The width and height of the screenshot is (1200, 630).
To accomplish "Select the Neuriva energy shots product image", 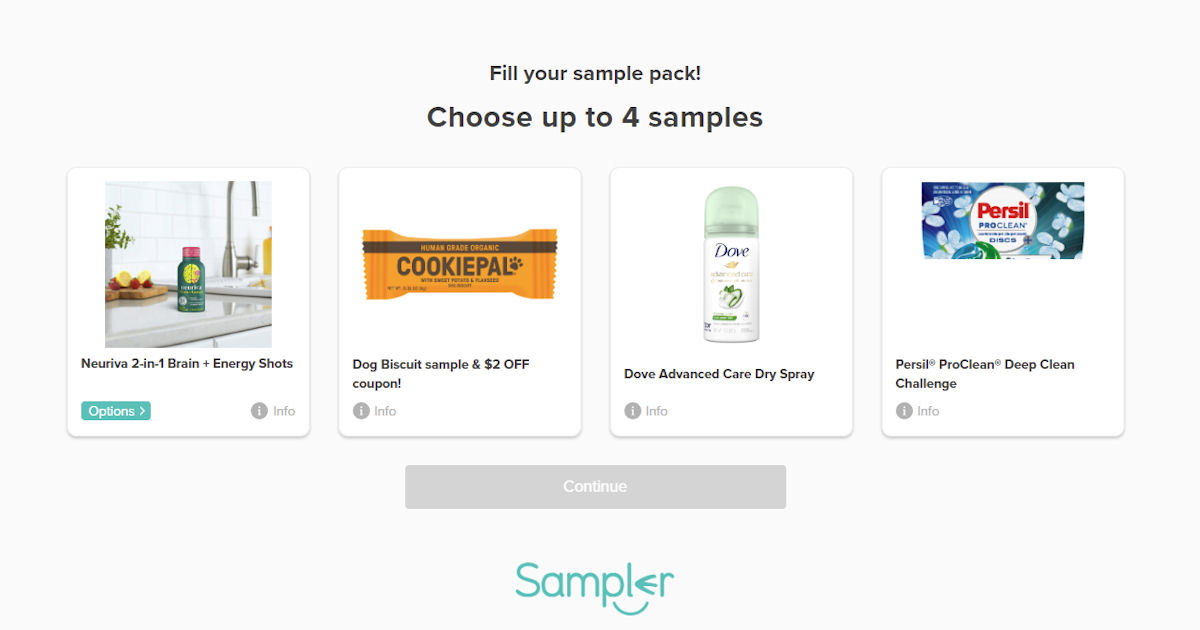I will tap(188, 264).
